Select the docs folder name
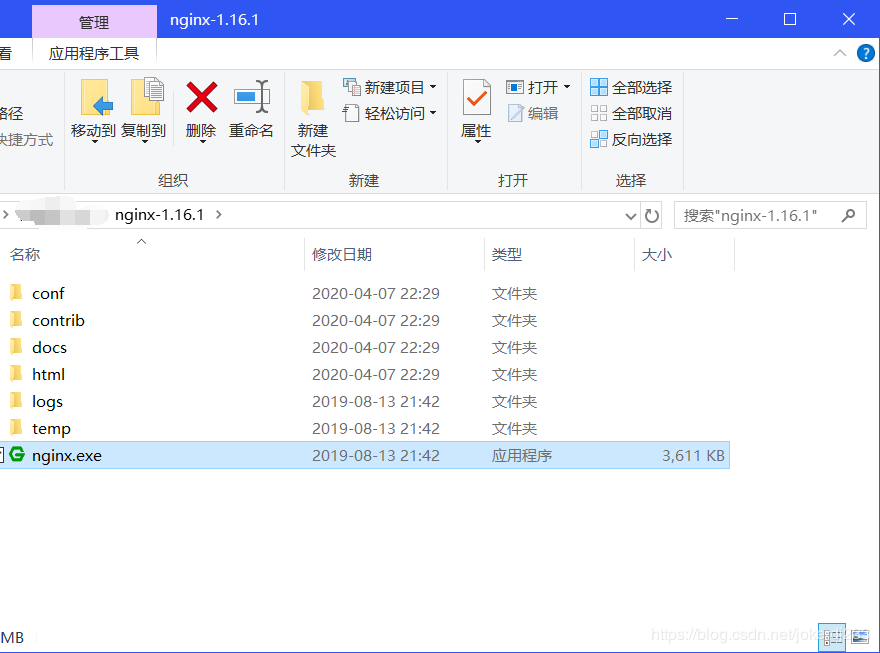The width and height of the screenshot is (880, 653). [x=49, y=347]
